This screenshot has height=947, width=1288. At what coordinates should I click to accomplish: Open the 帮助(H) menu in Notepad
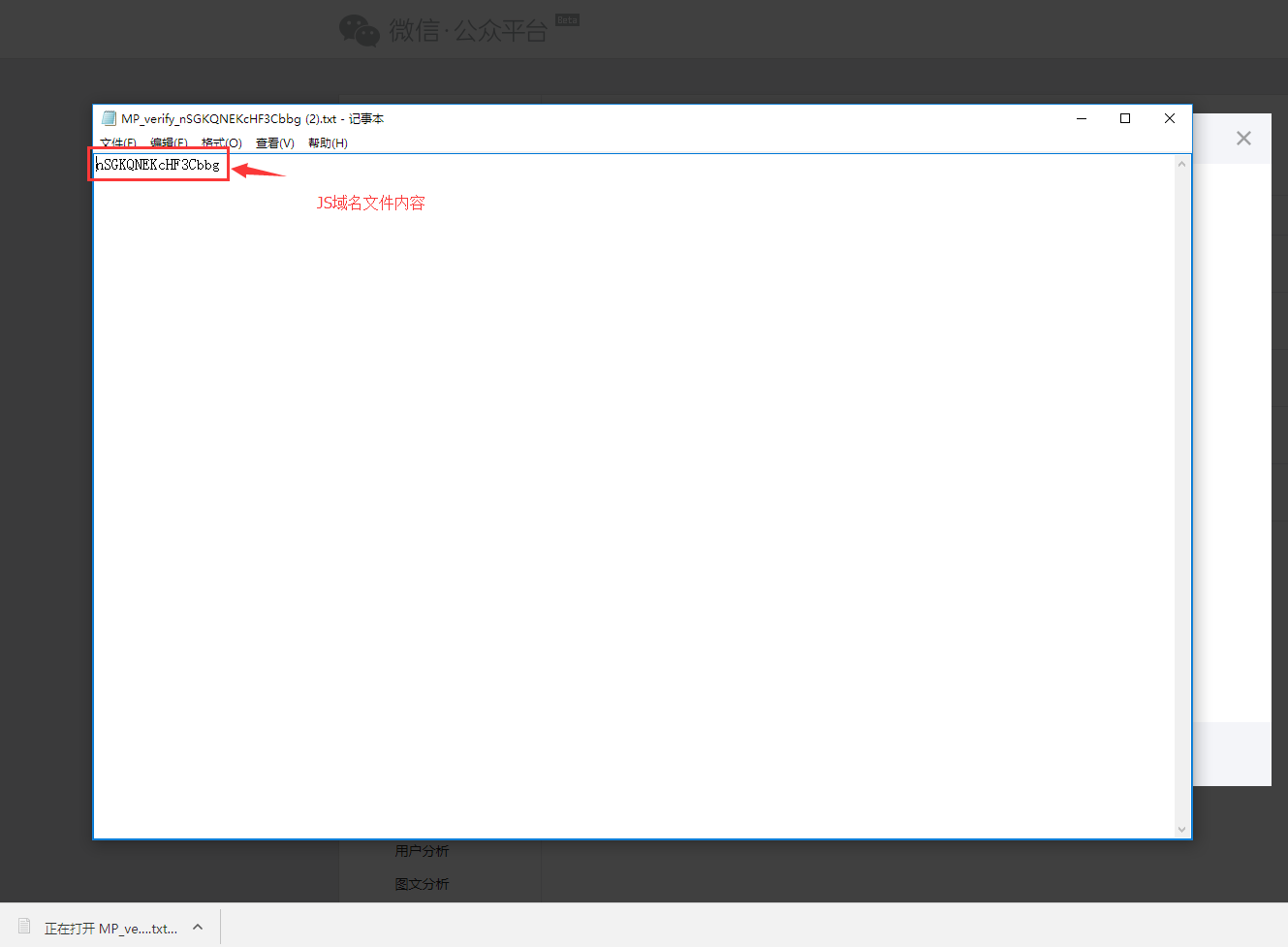pos(328,143)
